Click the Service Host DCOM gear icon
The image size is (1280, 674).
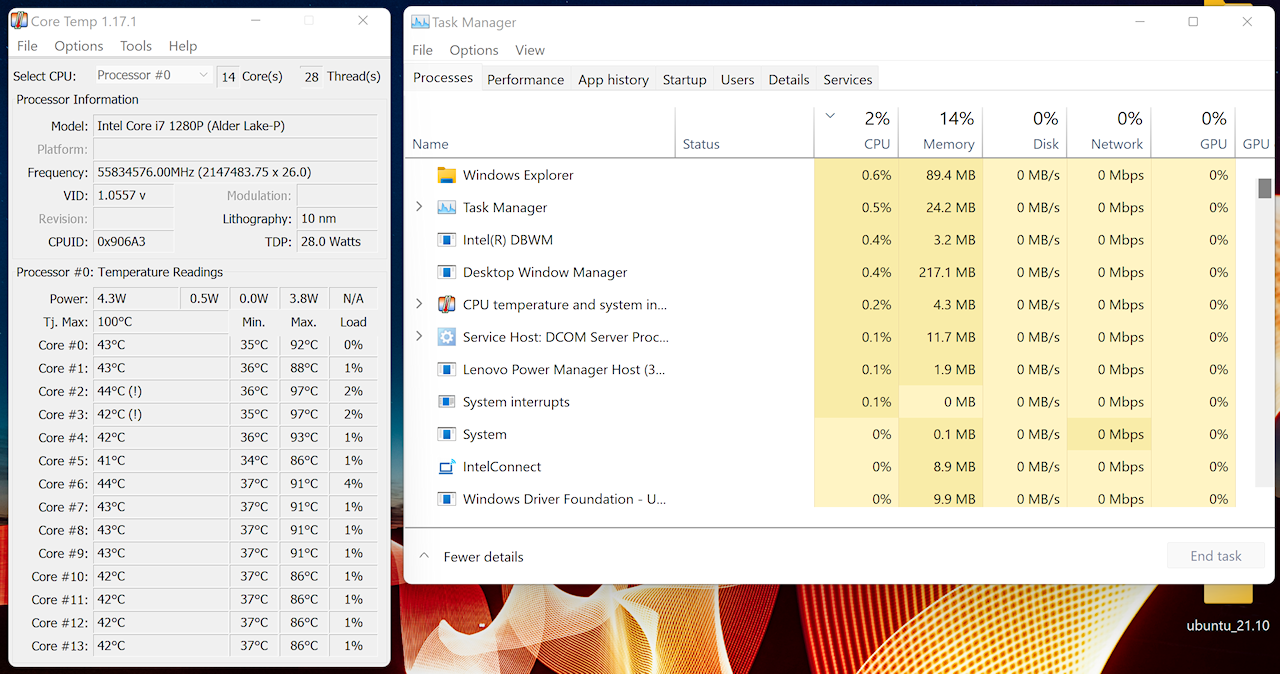pos(447,337)
